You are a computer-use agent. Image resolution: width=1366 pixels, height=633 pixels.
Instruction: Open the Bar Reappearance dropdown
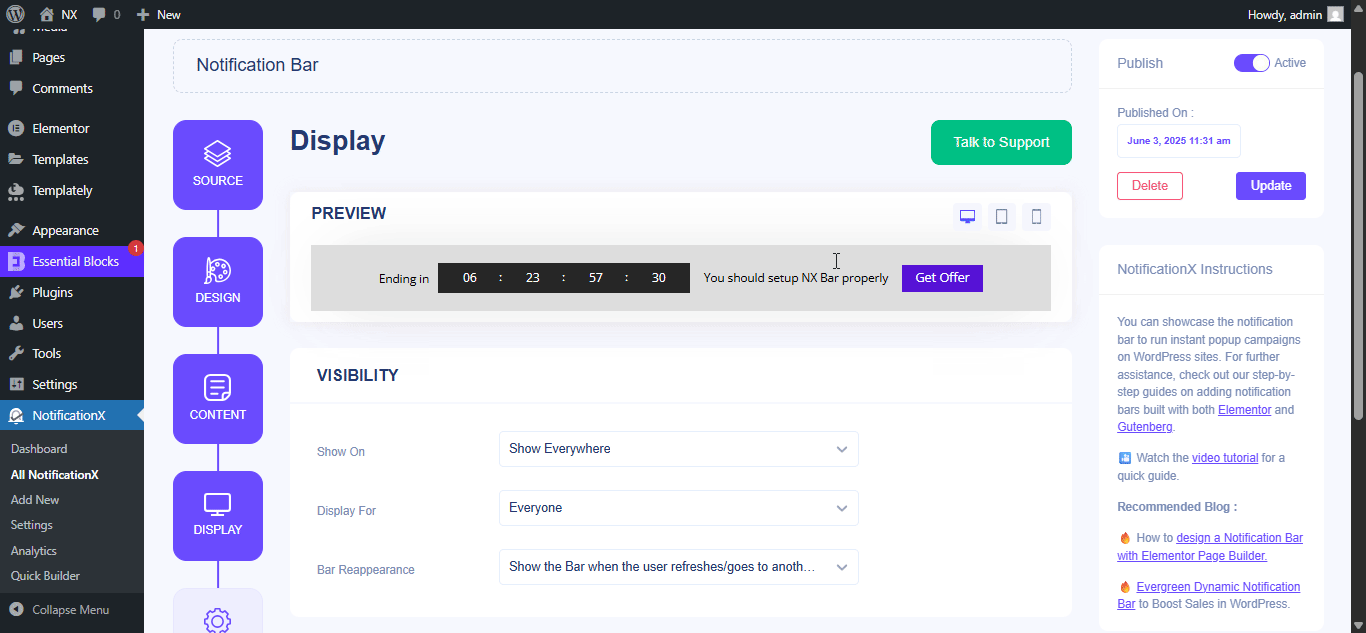679,567
